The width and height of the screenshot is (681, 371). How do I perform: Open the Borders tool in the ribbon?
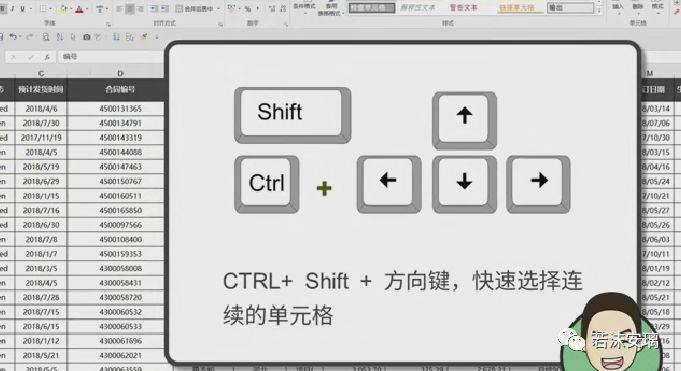tap(43, 9)
